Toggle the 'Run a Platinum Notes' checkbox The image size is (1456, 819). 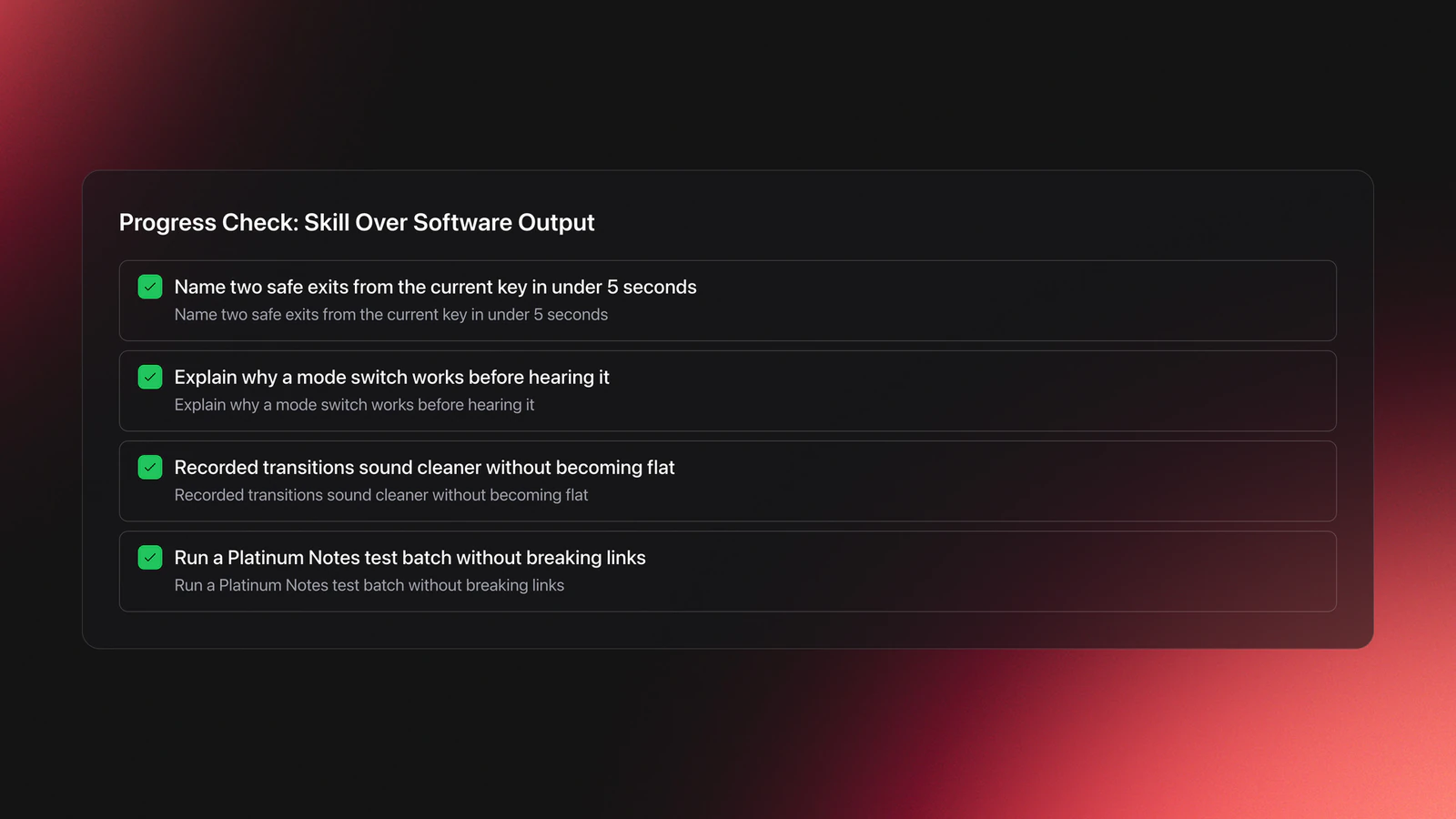click(150, 557)
